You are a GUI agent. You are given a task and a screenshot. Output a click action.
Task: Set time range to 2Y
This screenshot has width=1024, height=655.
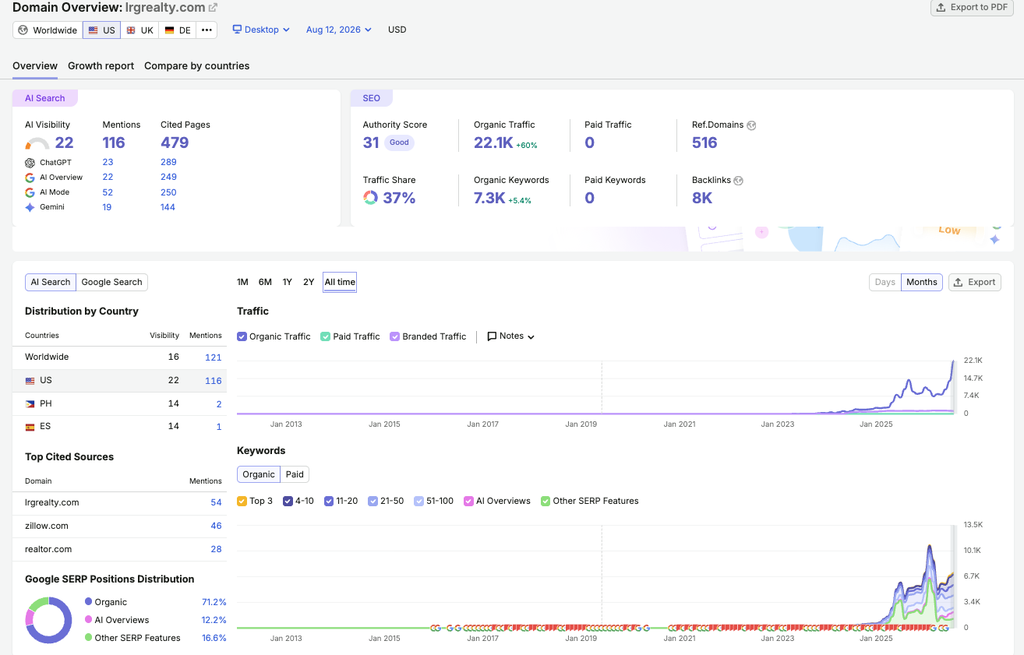pyautogui.click(x=309, y=282)
